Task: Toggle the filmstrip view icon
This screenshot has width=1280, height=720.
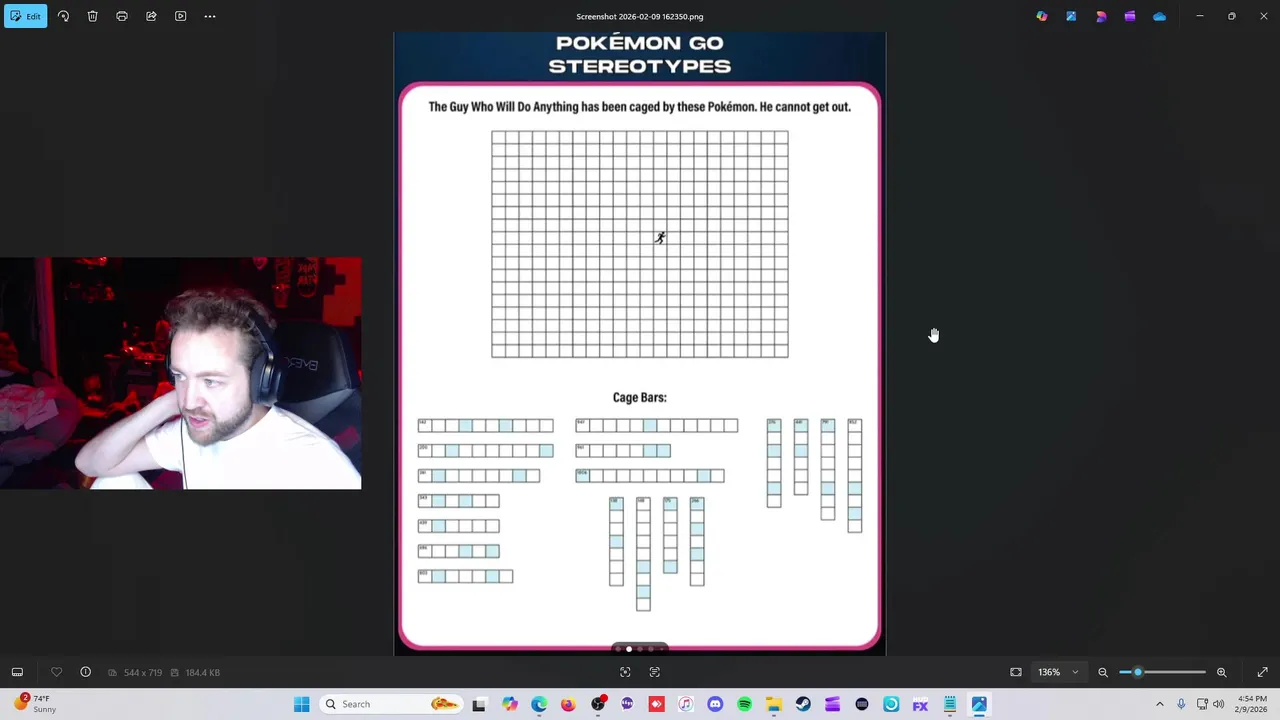Action: (x=17, y=672)
